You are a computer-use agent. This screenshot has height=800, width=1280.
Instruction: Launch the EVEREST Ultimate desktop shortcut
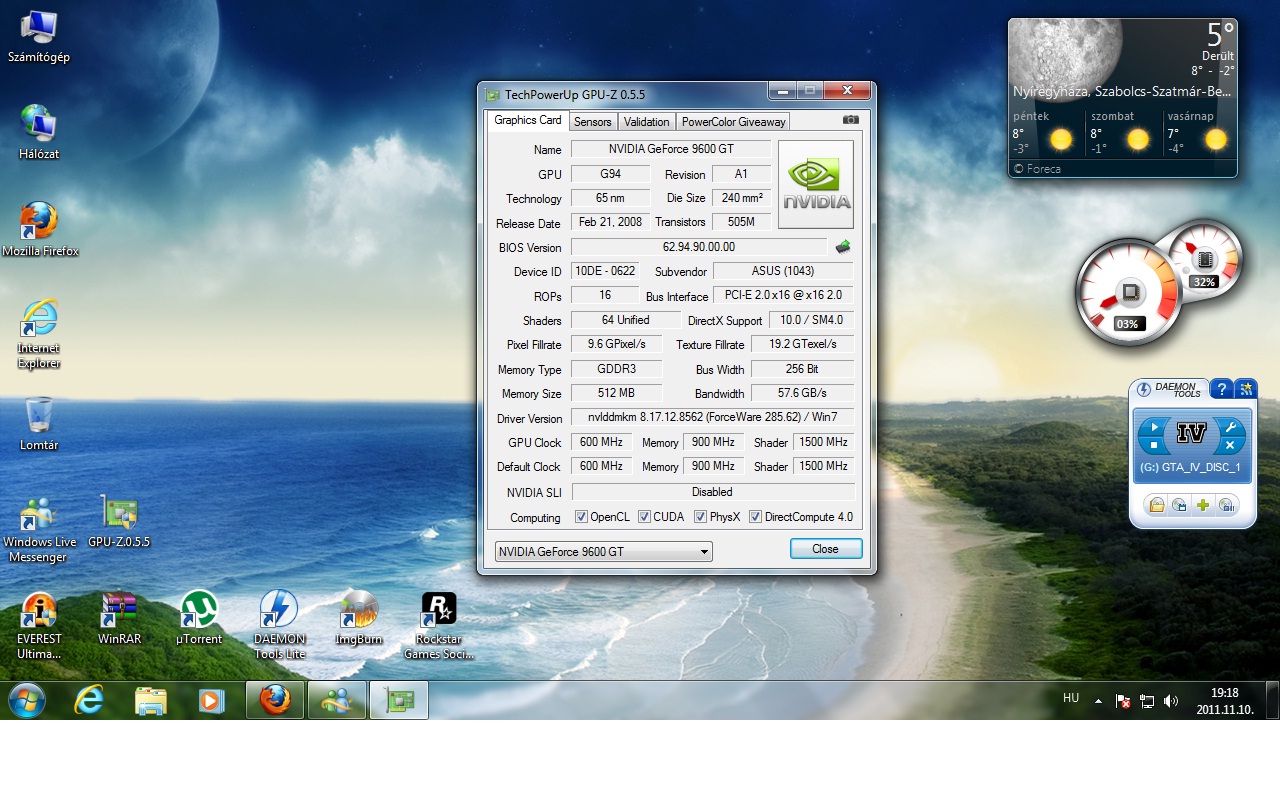click(39, 626)
